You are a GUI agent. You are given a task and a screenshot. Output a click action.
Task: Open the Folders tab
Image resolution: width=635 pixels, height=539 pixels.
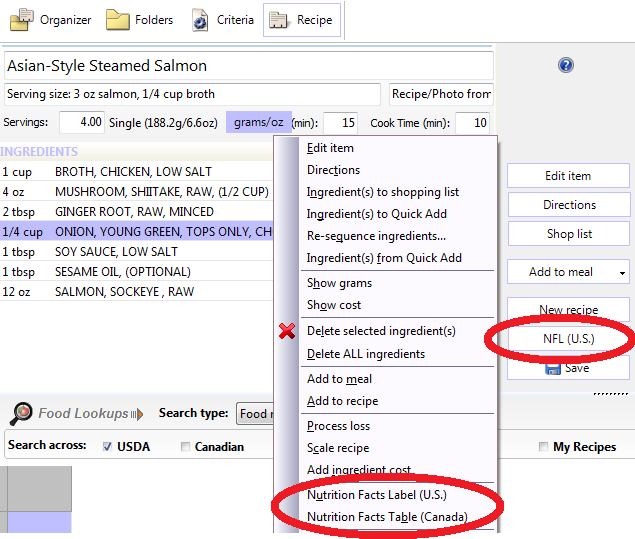[140, 20]
